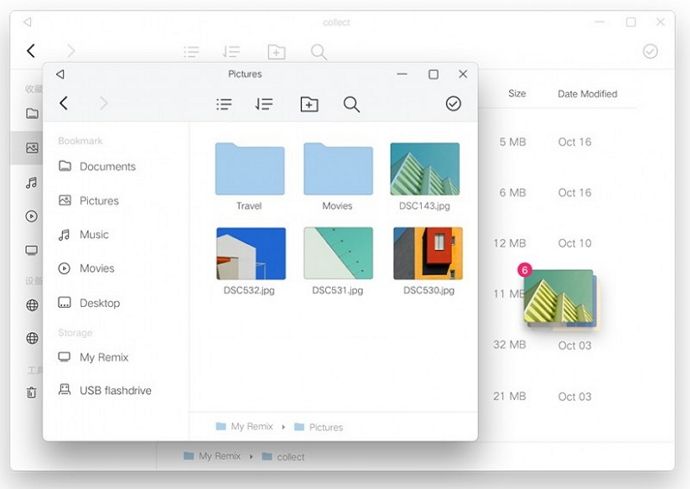This screenshot has height=489, width=690.
Task: Click Pictures in the breadcrumb path
Action: pos(319,427)
